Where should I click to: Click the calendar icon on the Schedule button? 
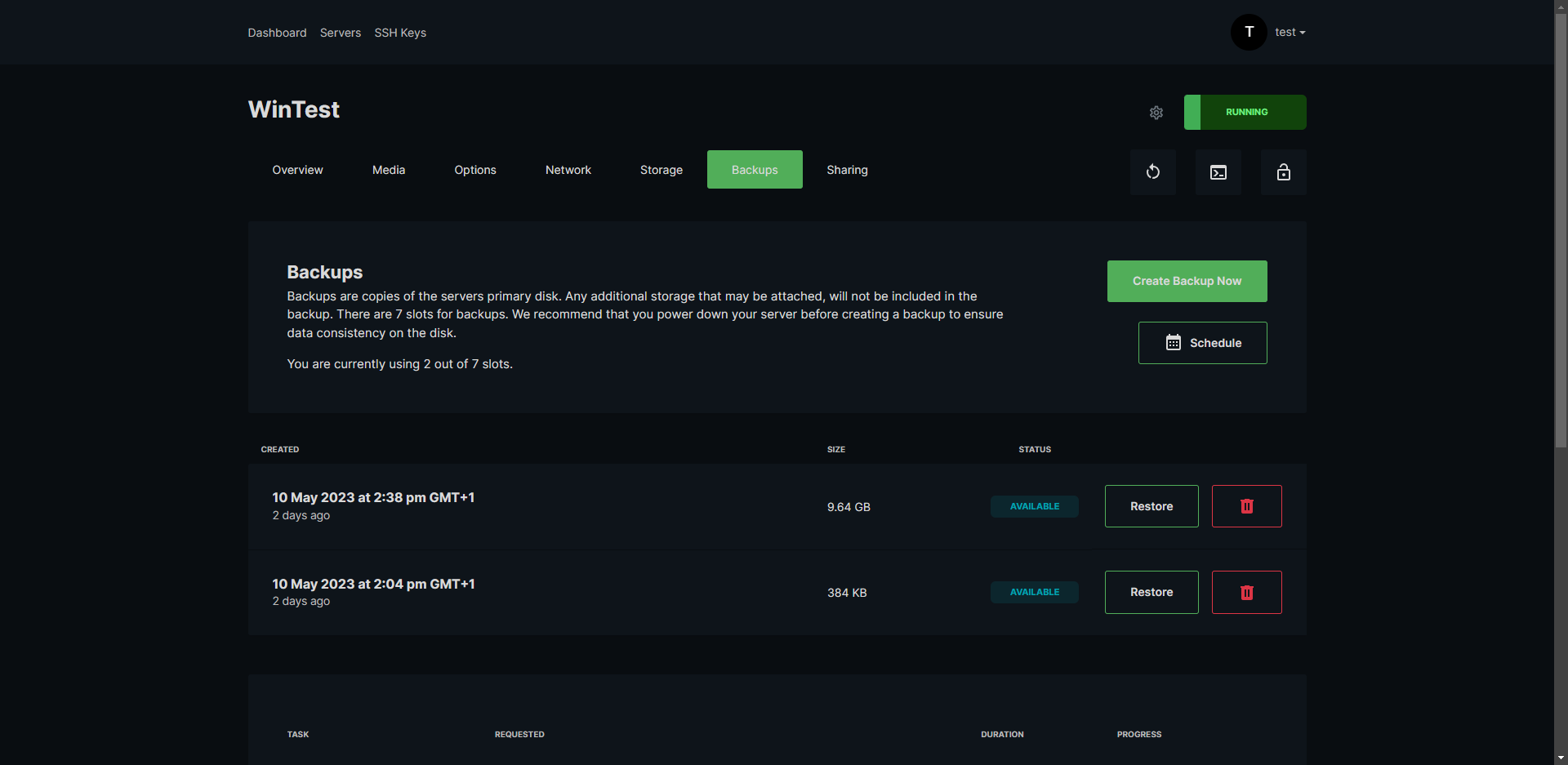coord(1174,342)
